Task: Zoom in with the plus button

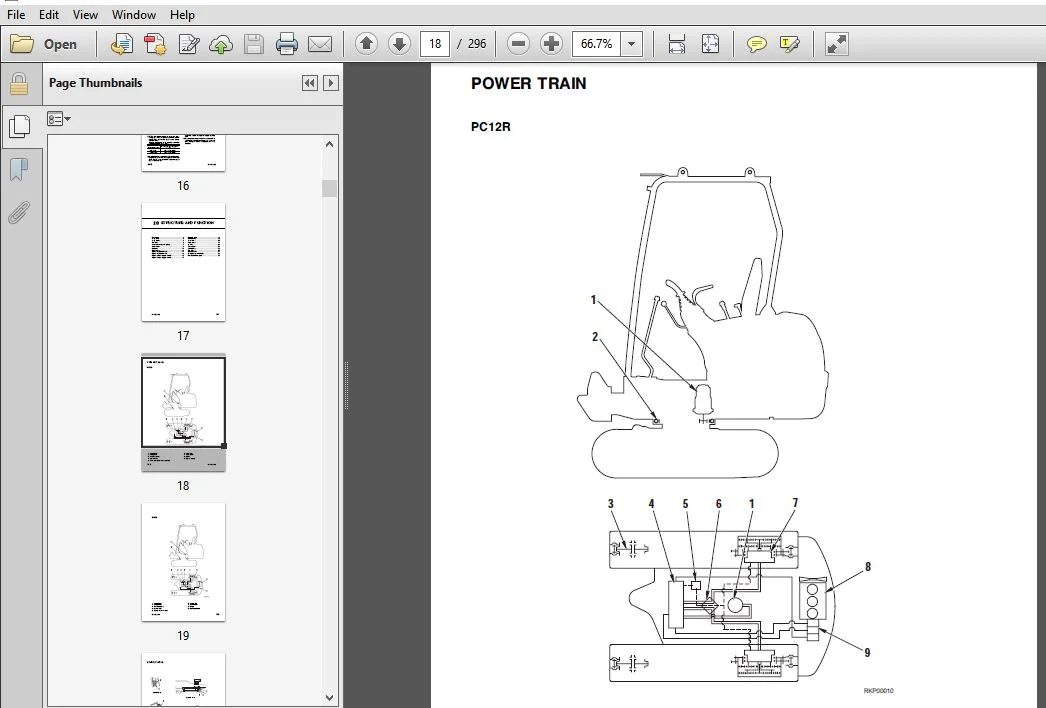Action: (x=551, y=44)
